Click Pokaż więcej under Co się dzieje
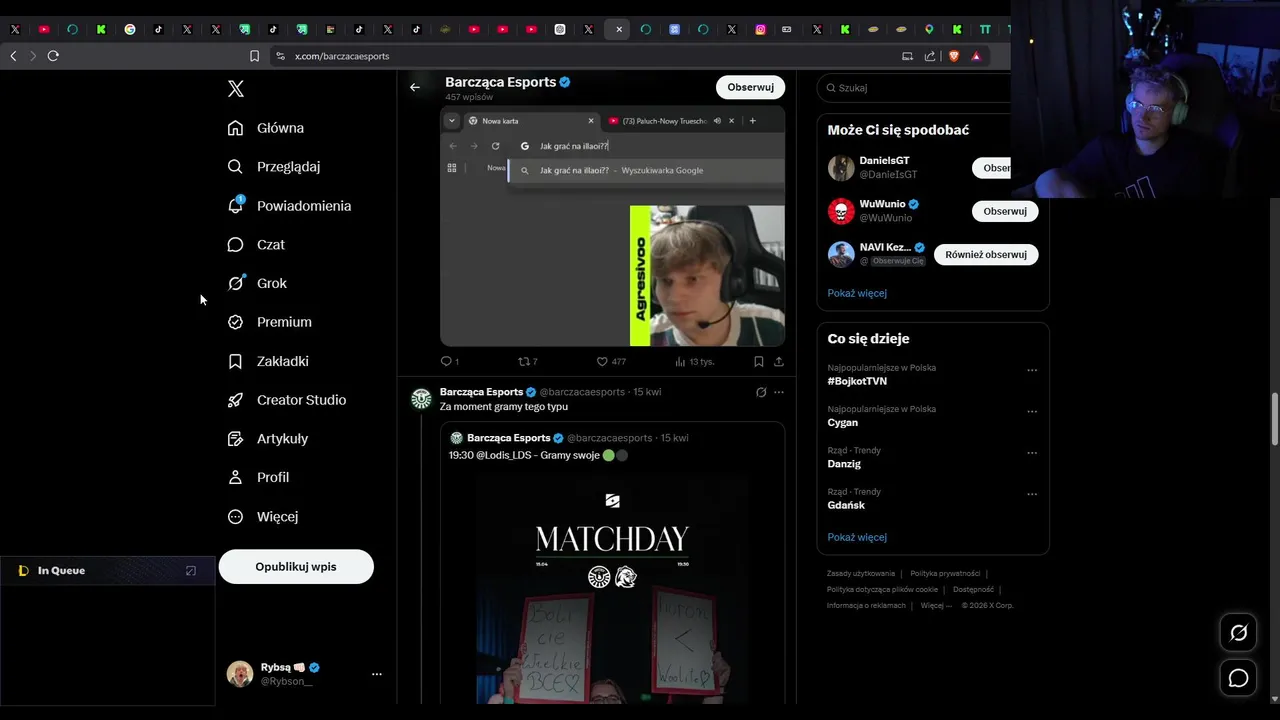This screenshot has width=1280, height=720. 857,537
